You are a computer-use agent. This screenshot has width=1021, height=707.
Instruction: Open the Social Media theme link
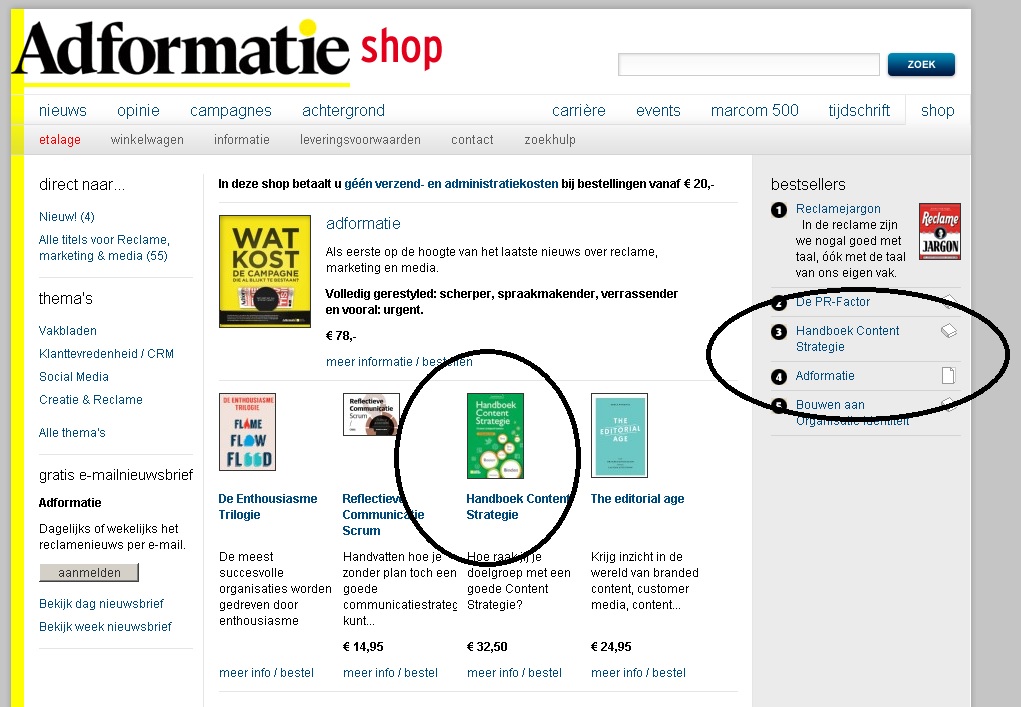74,376
